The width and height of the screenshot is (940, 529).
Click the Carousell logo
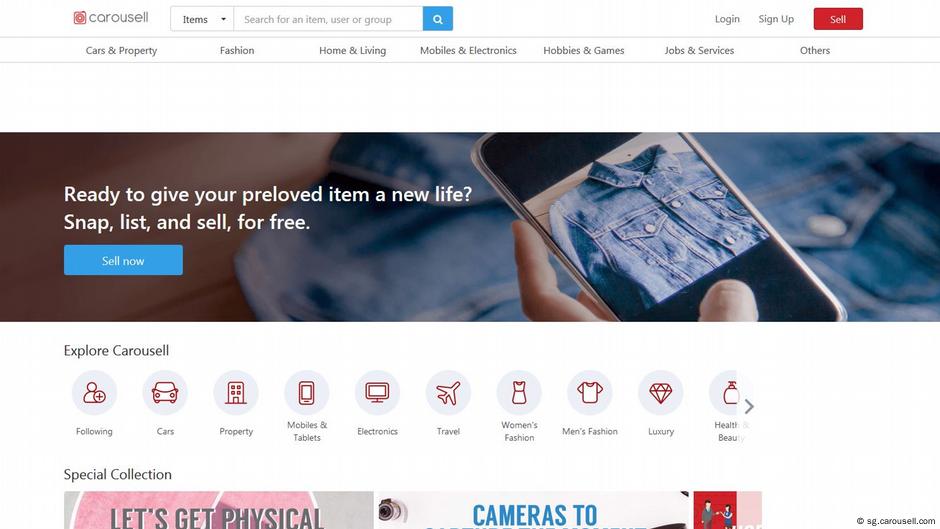(111, 18)
